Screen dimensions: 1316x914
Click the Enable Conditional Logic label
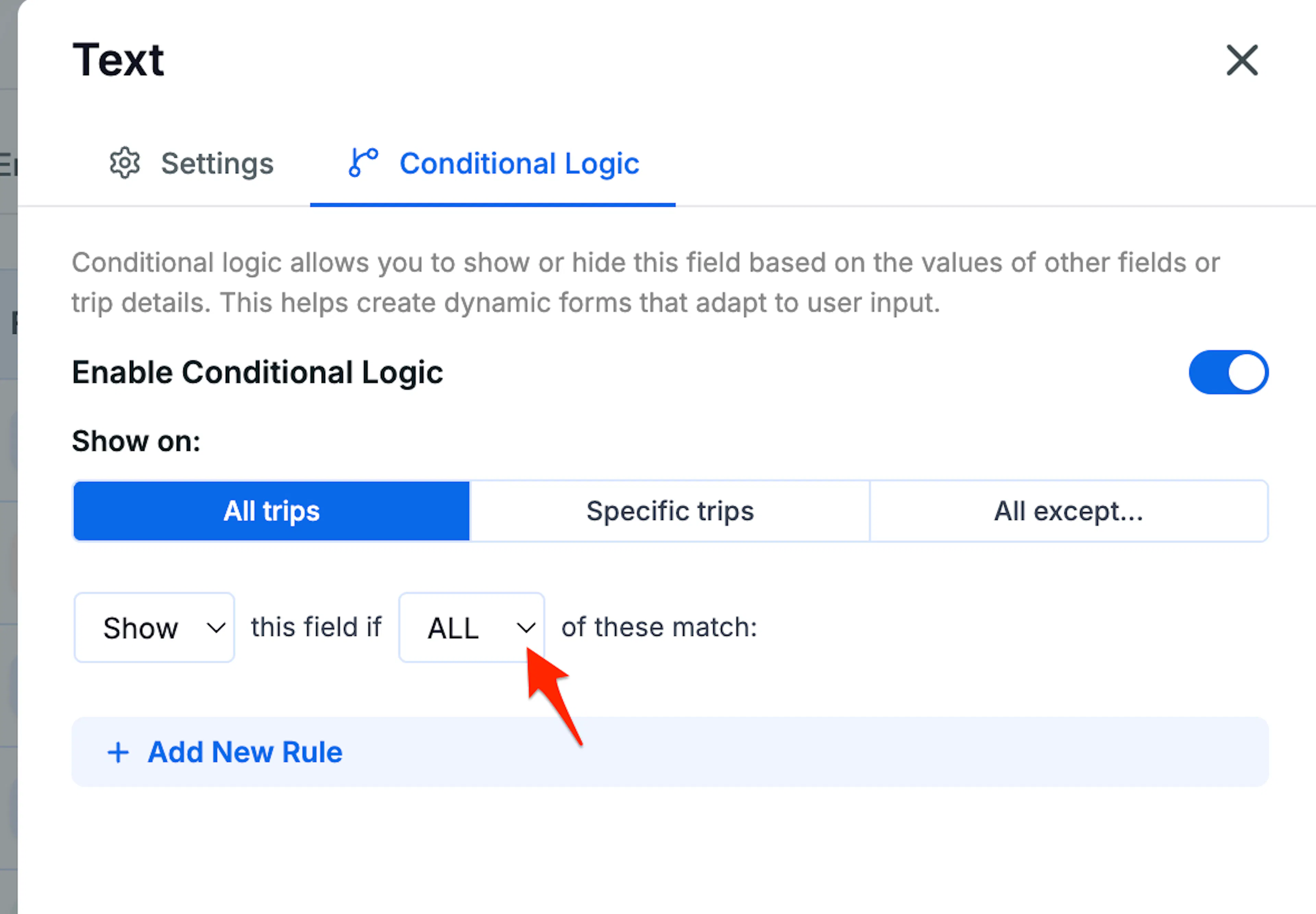click(x=257, y=373)
